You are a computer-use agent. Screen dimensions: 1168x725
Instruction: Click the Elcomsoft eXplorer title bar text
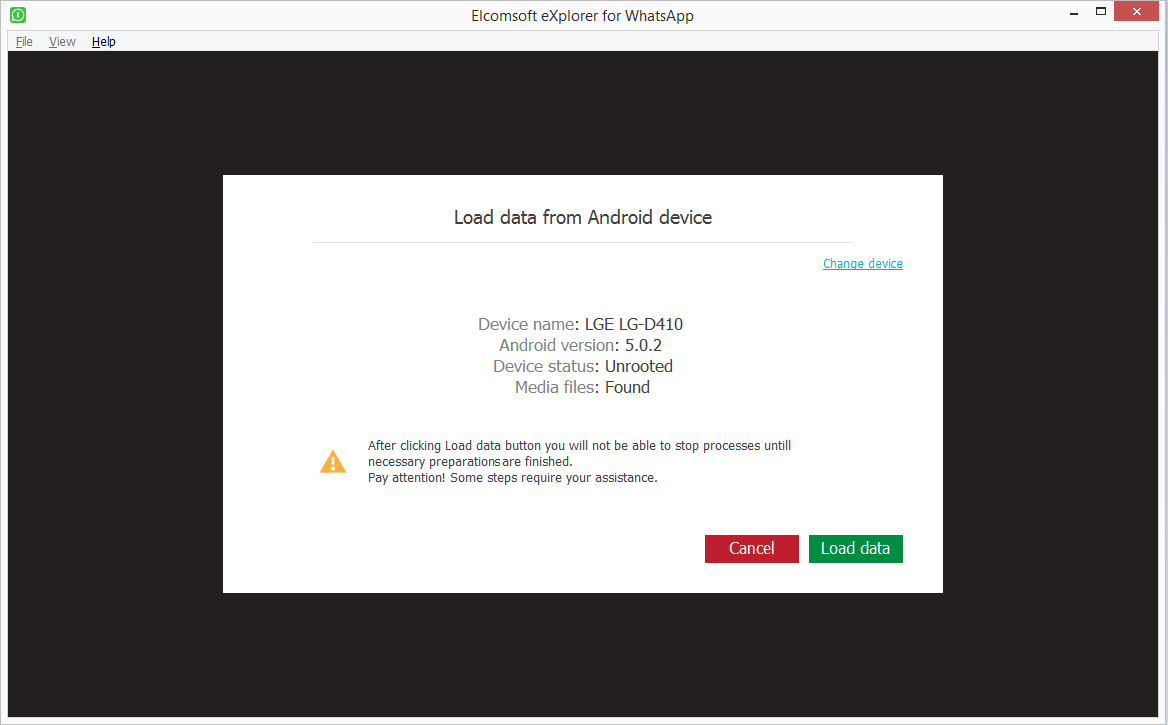tap(582, 15)
